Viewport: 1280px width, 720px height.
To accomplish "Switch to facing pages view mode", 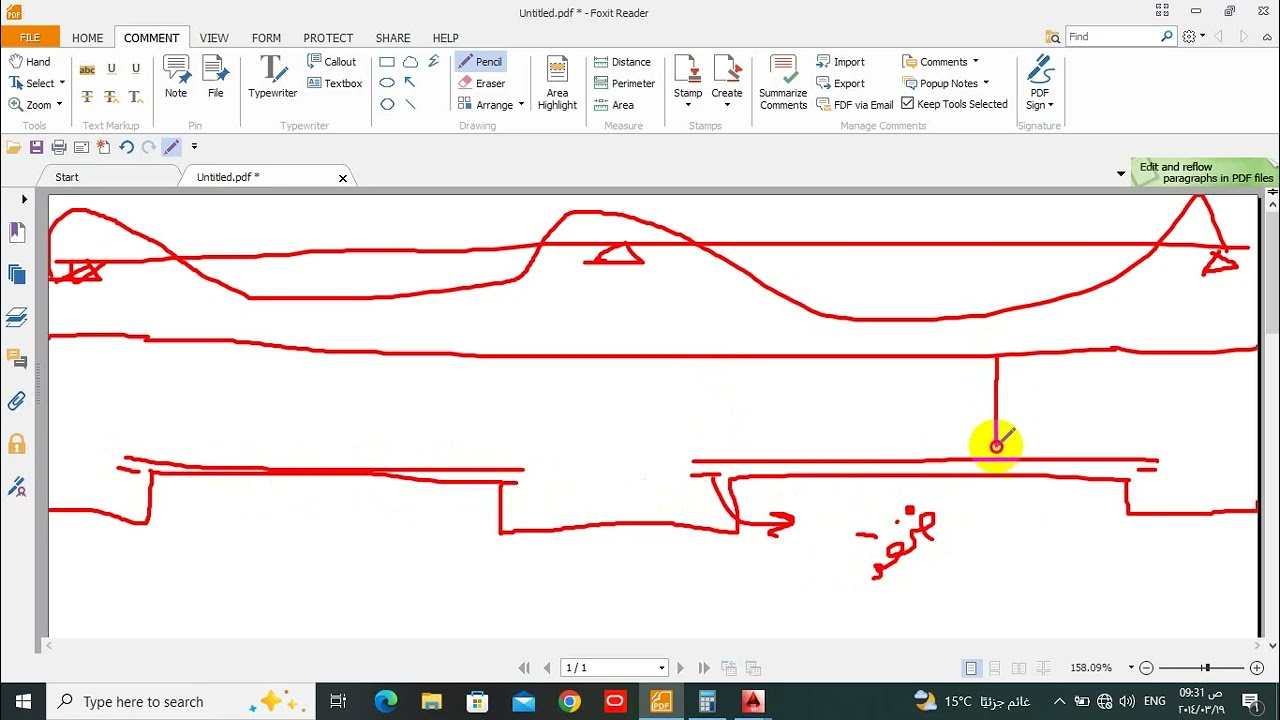I will 1019,668.
